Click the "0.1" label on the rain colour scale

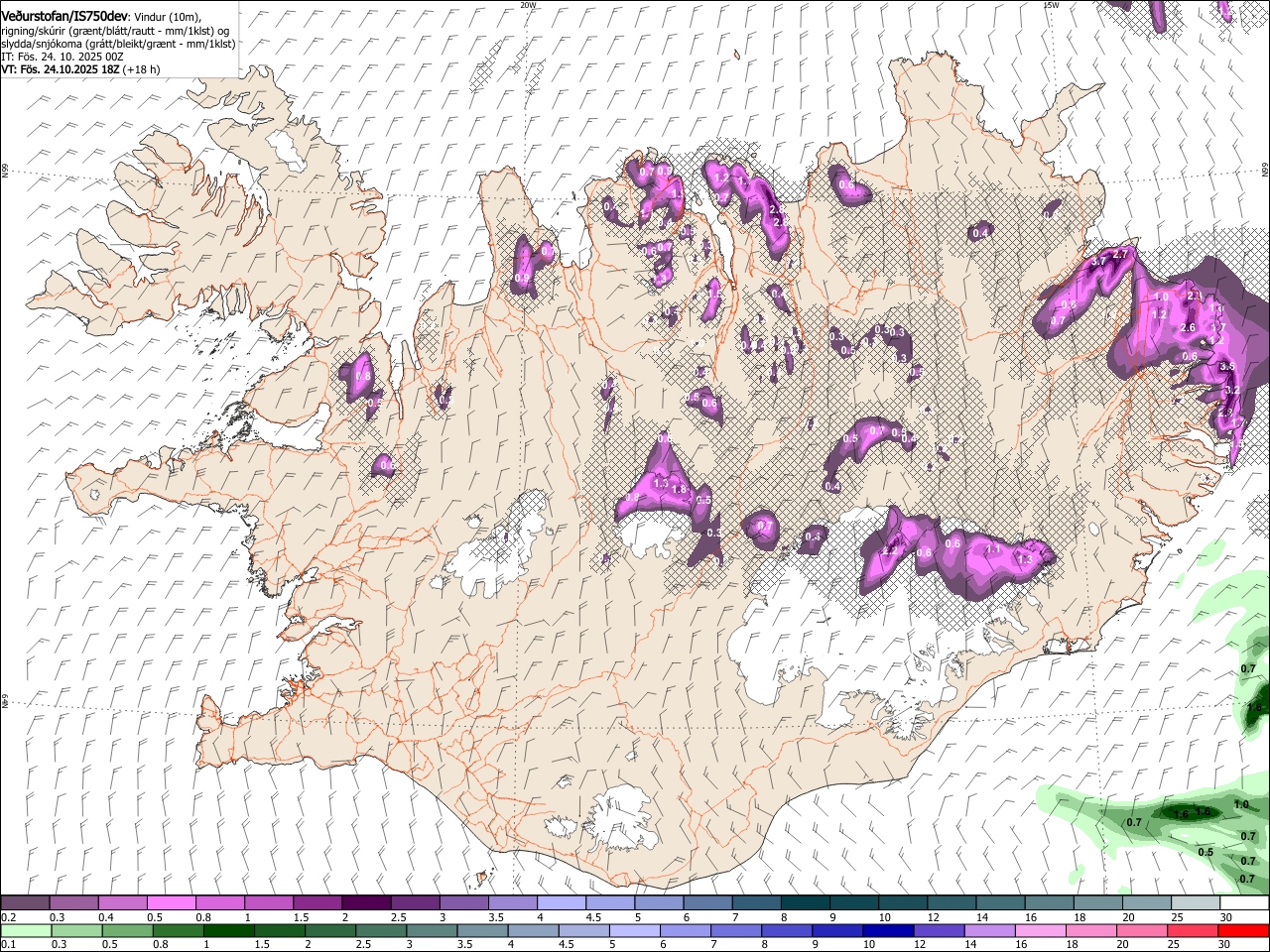[x=9, y=945]
